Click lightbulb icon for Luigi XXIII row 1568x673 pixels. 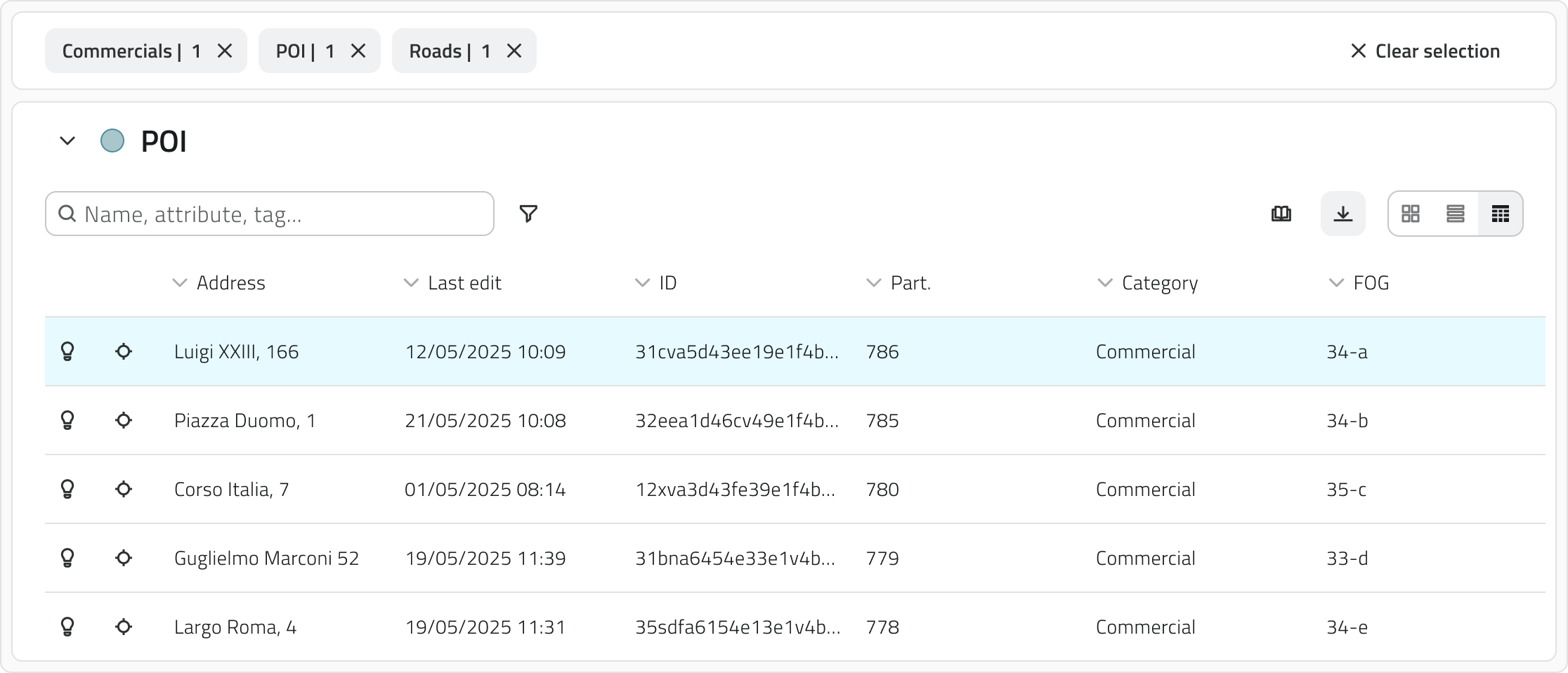pos(67,351)
